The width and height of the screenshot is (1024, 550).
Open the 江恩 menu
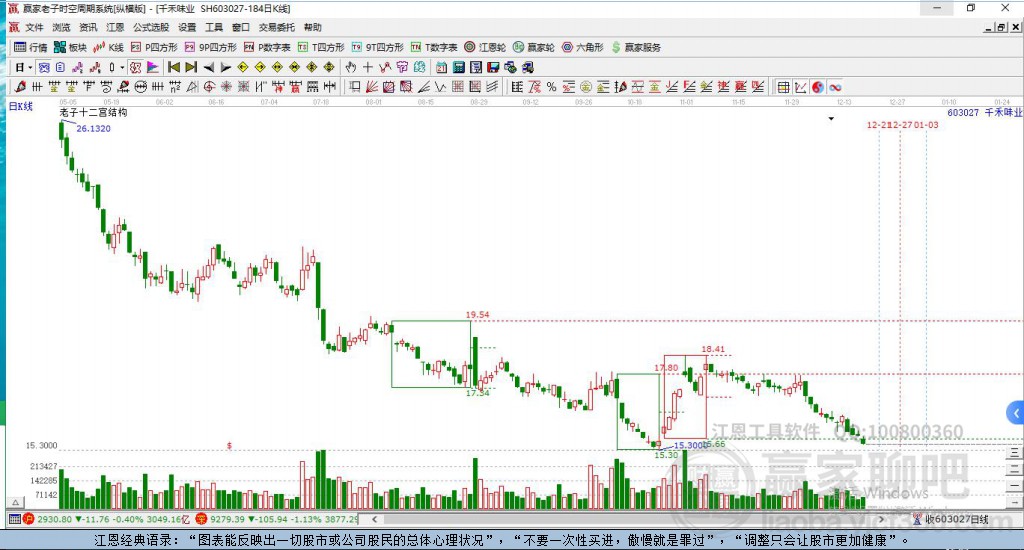[x=115, y=27]
